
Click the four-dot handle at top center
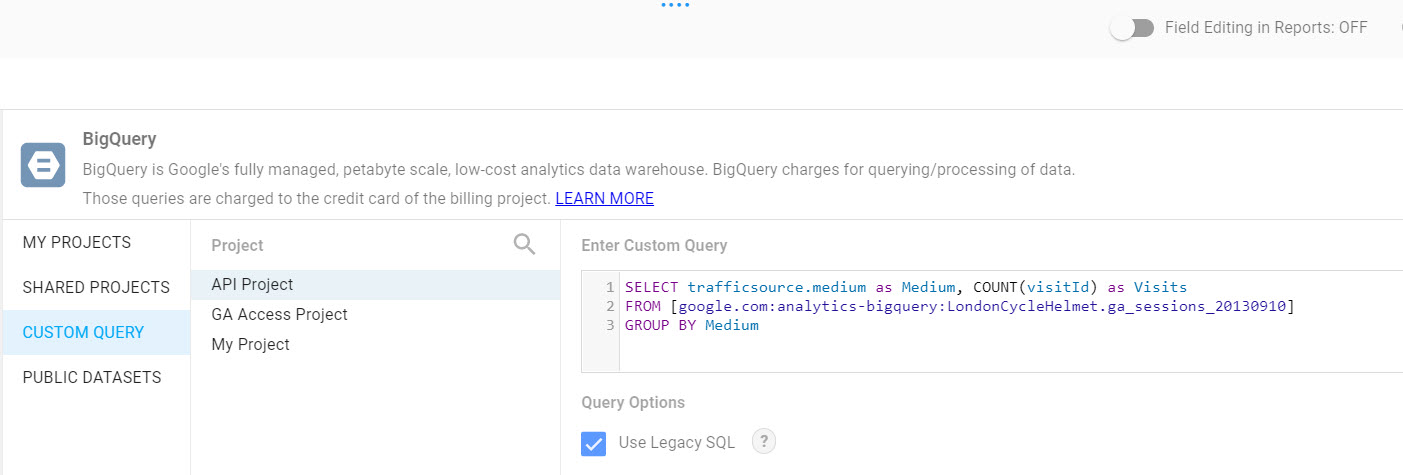[x=675, y=5]
